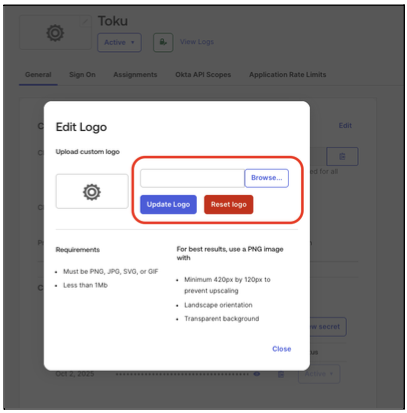This screenshot has height=413, width=407.
Task: Switch to the General tab
Action: 38,75
